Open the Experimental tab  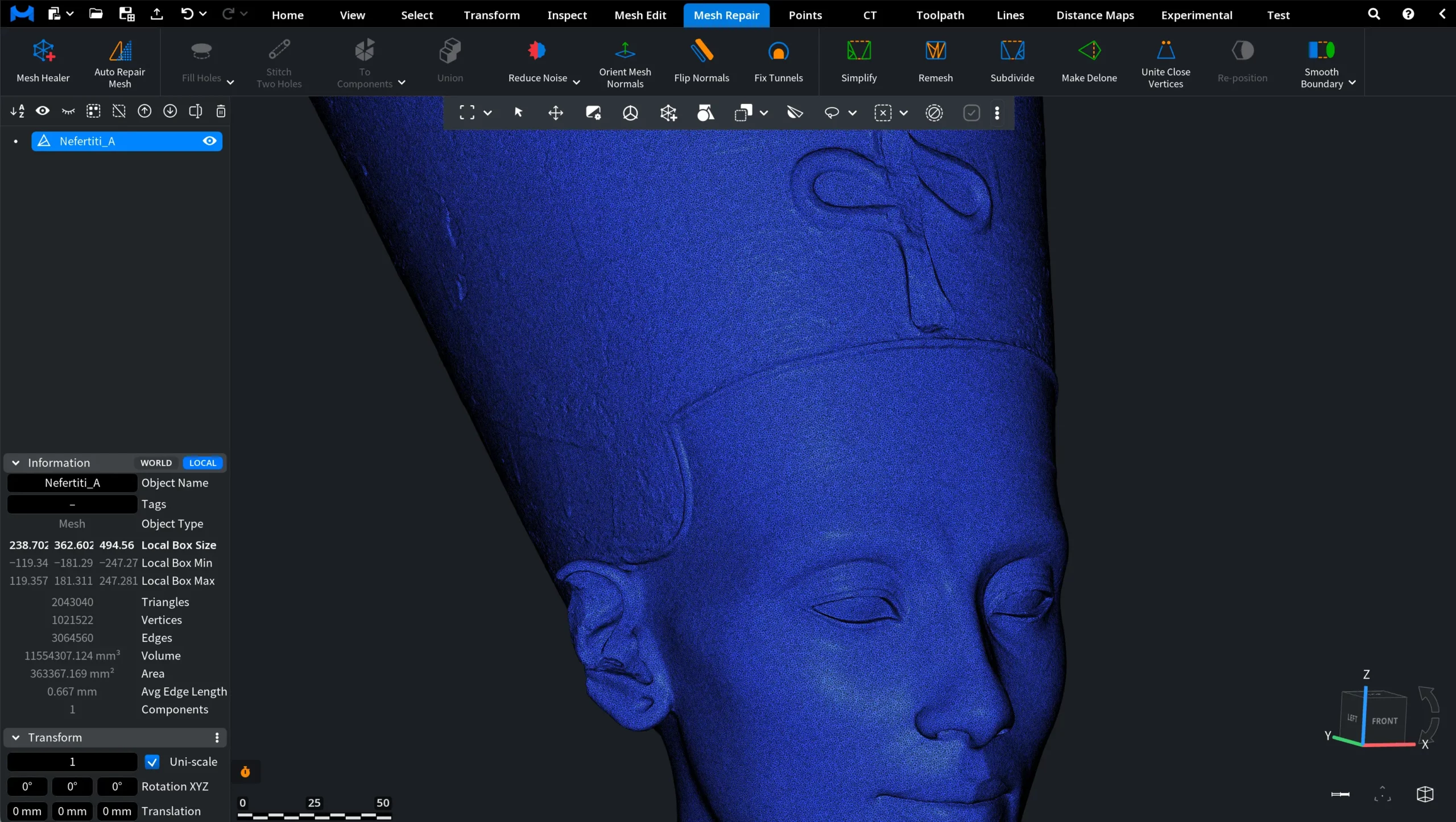1197,15
